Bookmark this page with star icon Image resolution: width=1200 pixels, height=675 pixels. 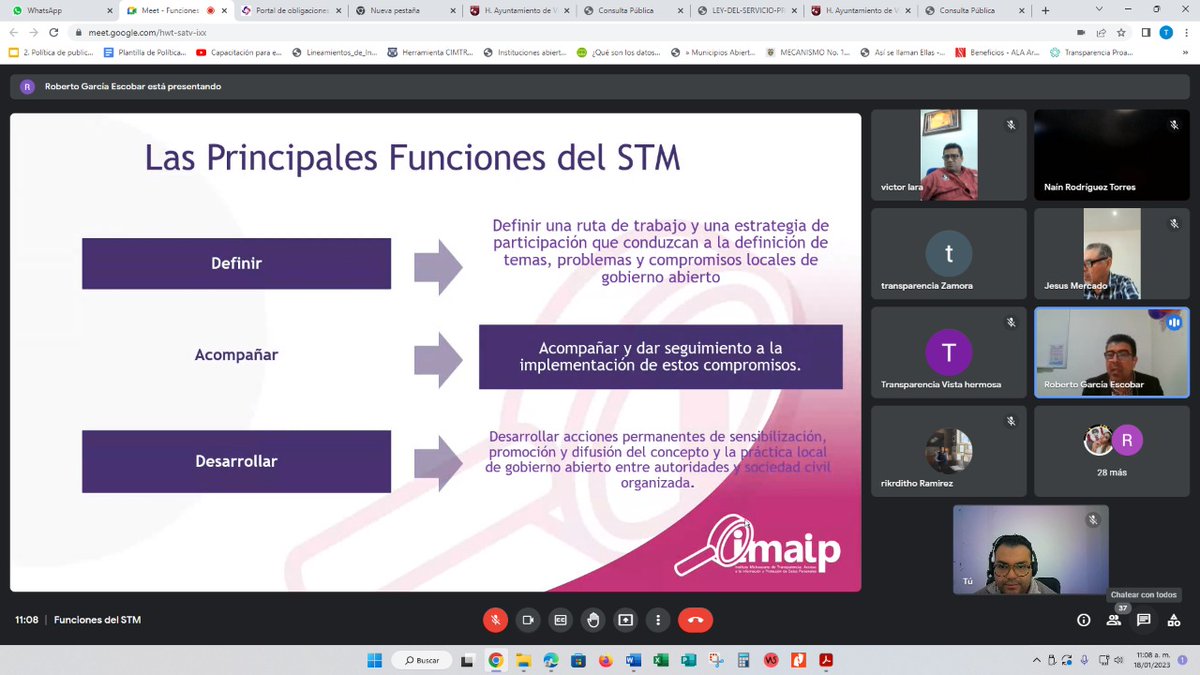[1120, 32]
